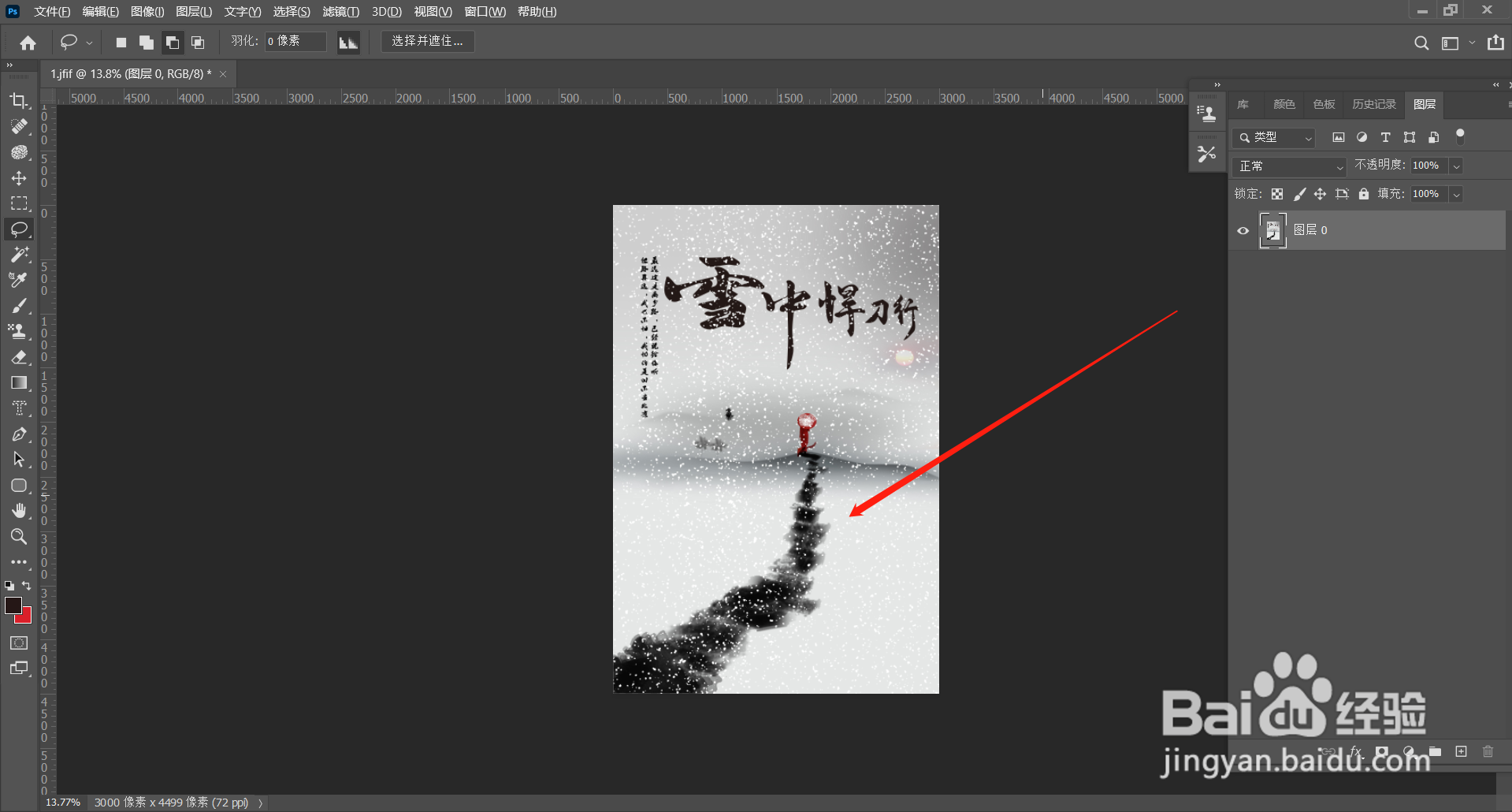Open the Clone Source collapsed panel
1512x812 pixels.
1206,114
